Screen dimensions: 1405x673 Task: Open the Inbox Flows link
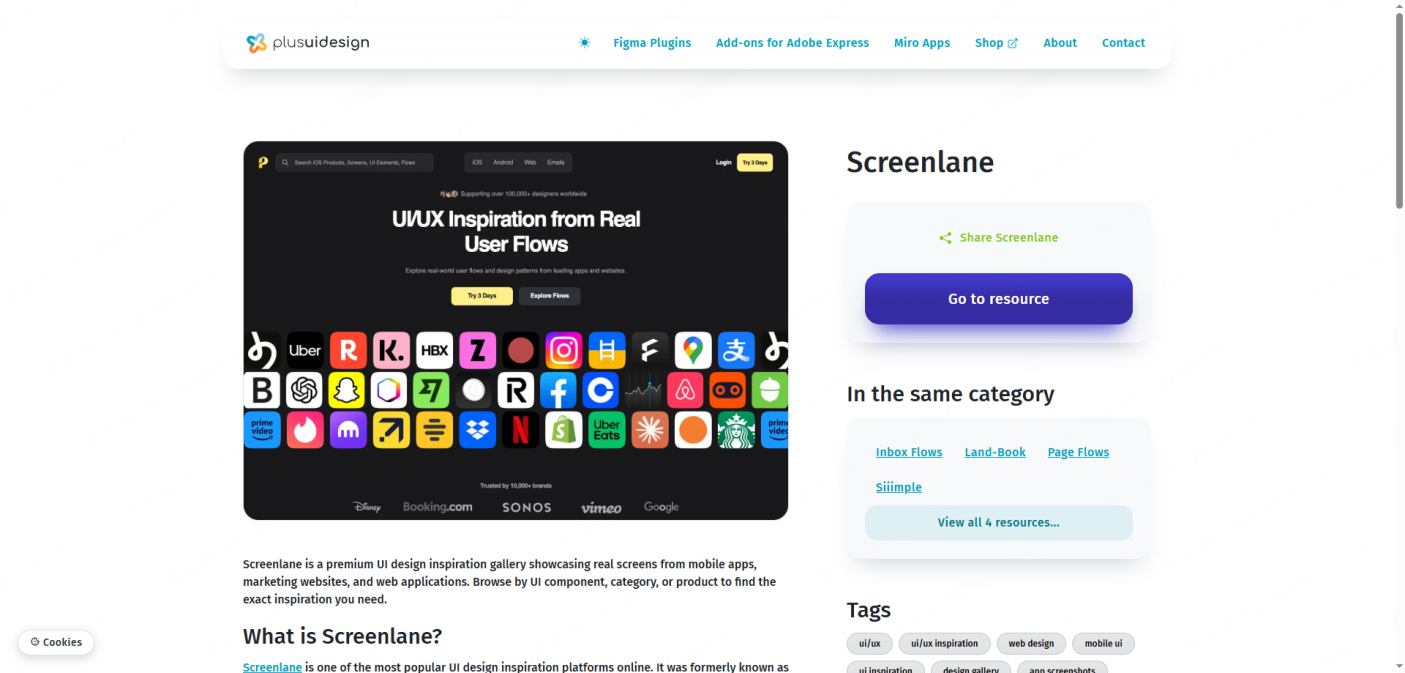(x=909, y=452)
